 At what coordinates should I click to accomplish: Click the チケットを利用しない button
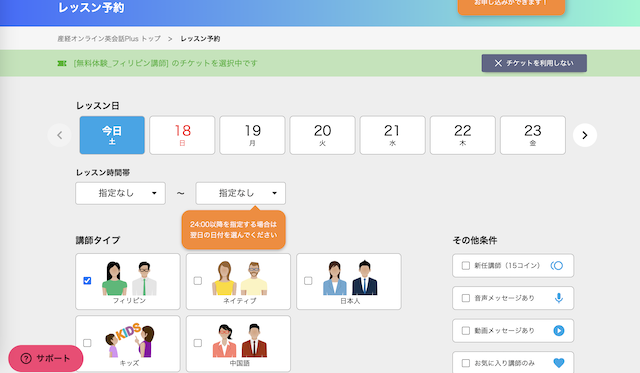pyautogui.click(x=534, y=63)
